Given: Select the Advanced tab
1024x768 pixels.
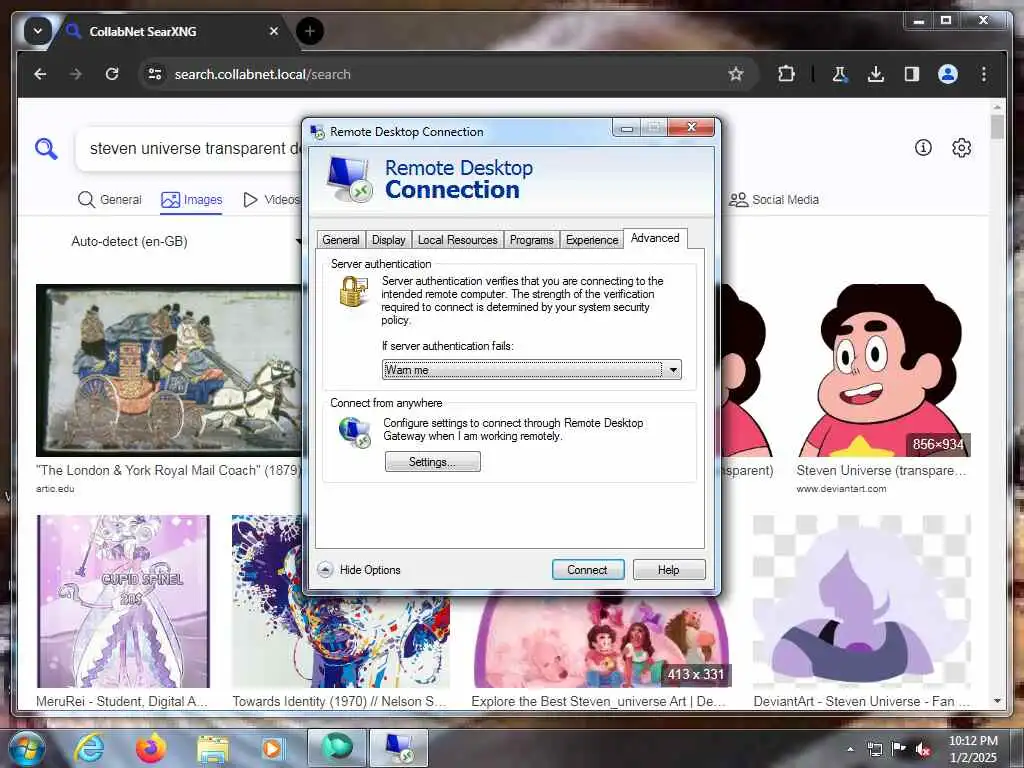Looking at the screenshot, I should (x=655, y=238).
